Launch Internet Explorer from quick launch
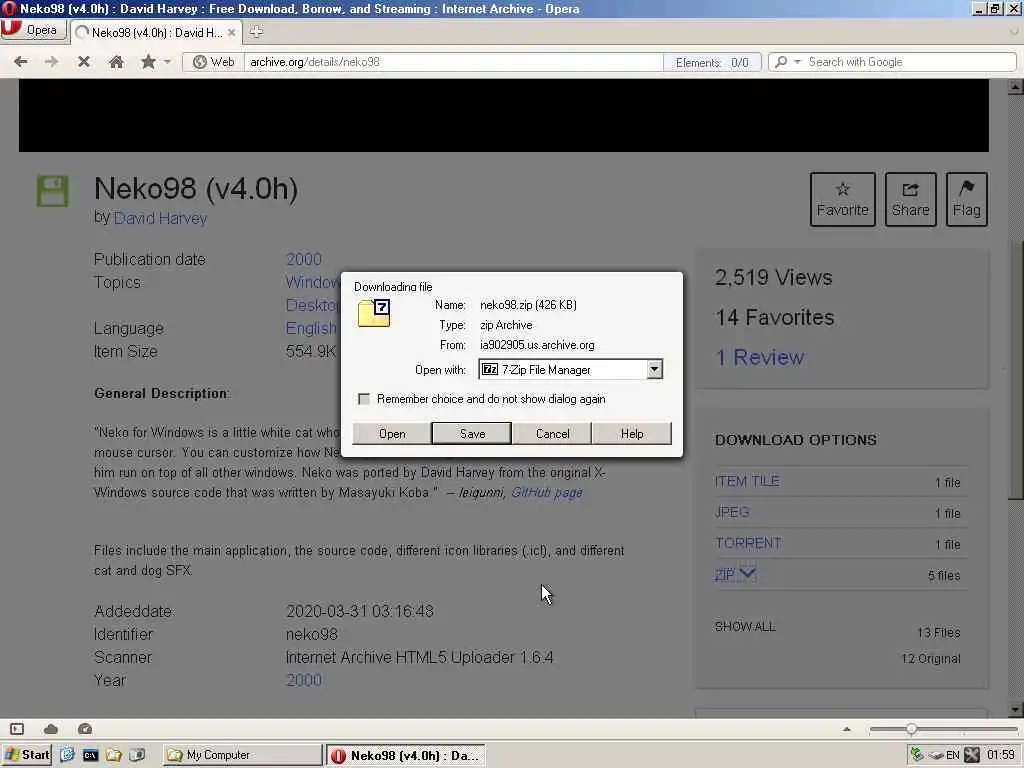Viewport: 1024px width, 768px height. coord(67,755)
